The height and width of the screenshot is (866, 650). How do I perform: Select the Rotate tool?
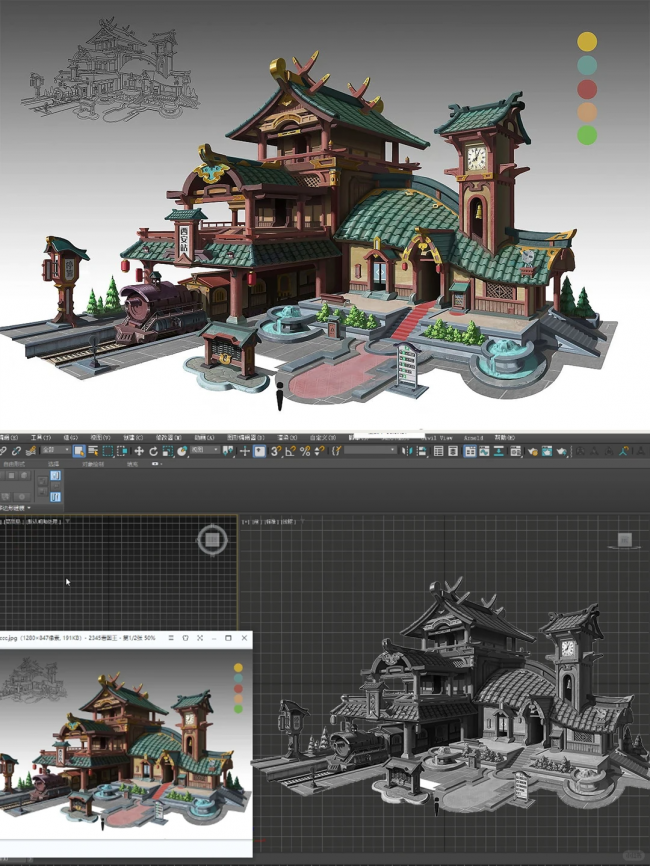point(153,451)
